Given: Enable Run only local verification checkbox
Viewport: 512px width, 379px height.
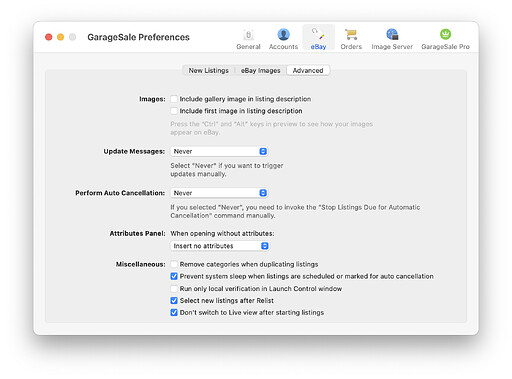Looking at the screenshot, I should tap(174, 289).
